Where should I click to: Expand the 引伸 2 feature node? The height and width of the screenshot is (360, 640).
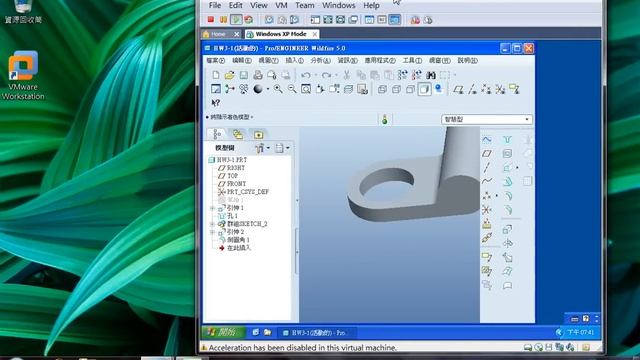point(212,232)
